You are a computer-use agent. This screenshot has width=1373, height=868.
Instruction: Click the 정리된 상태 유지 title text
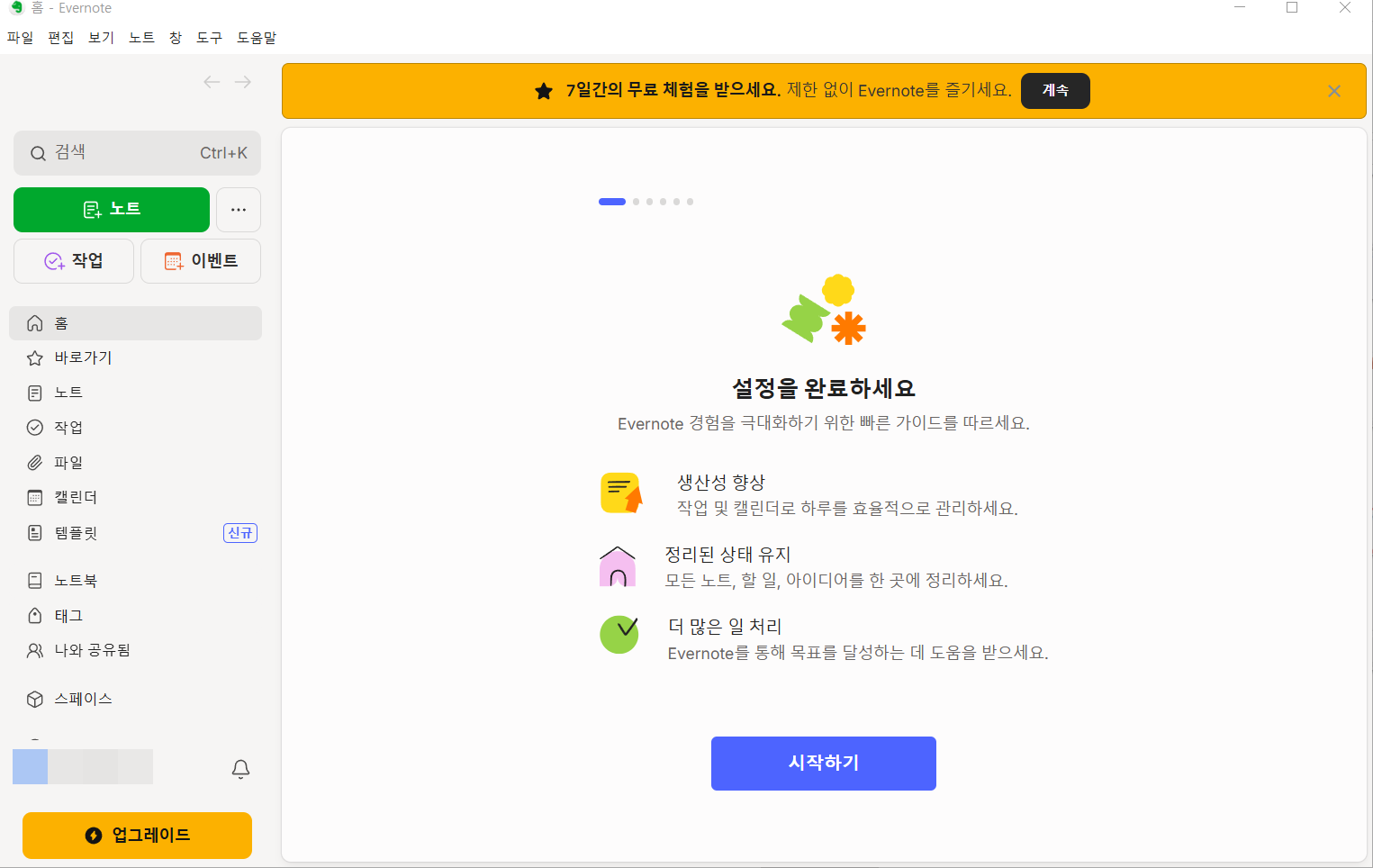click(727, 555)
